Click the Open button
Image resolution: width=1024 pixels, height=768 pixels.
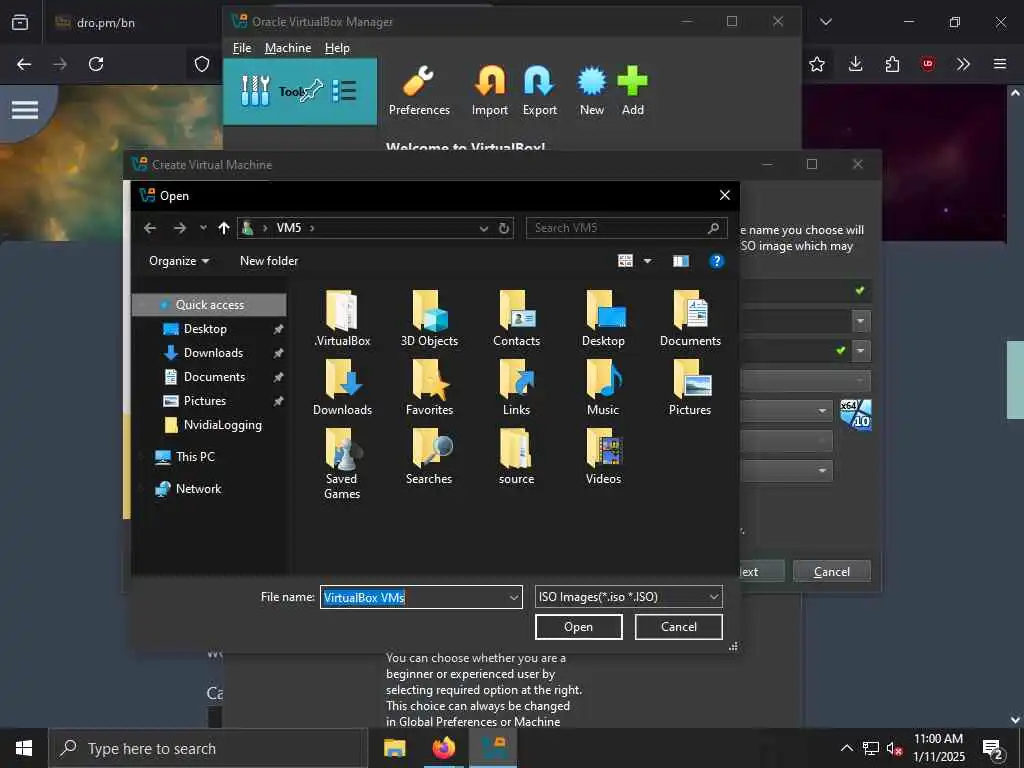(579, 627)
